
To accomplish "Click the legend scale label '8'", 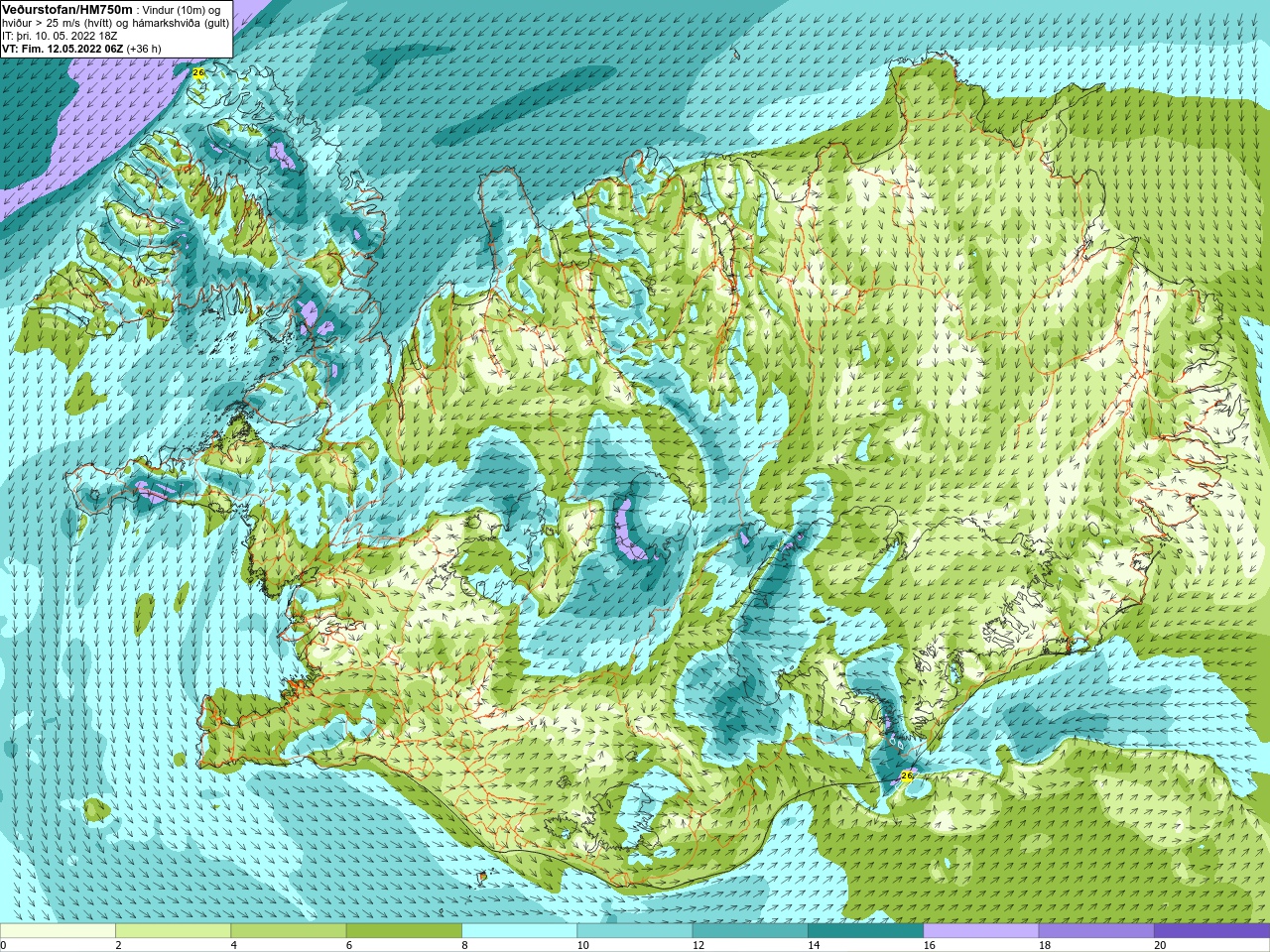I will point(464,945).
